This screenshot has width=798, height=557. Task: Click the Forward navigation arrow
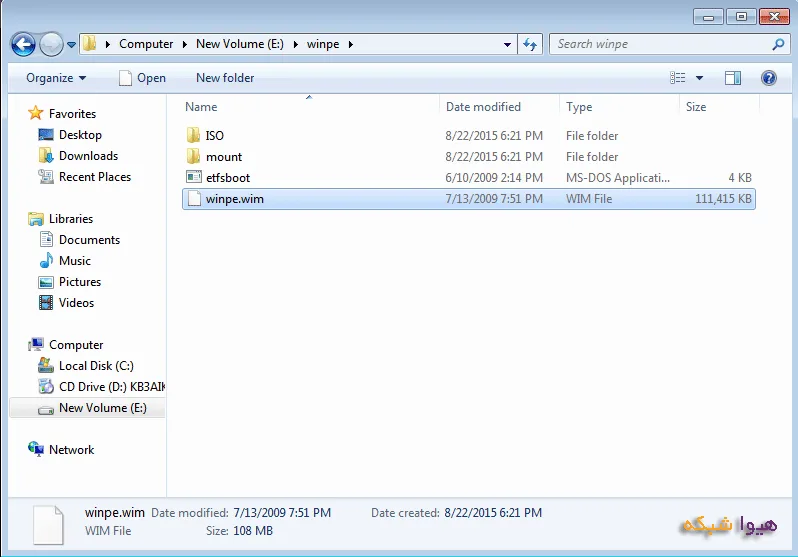51,45
